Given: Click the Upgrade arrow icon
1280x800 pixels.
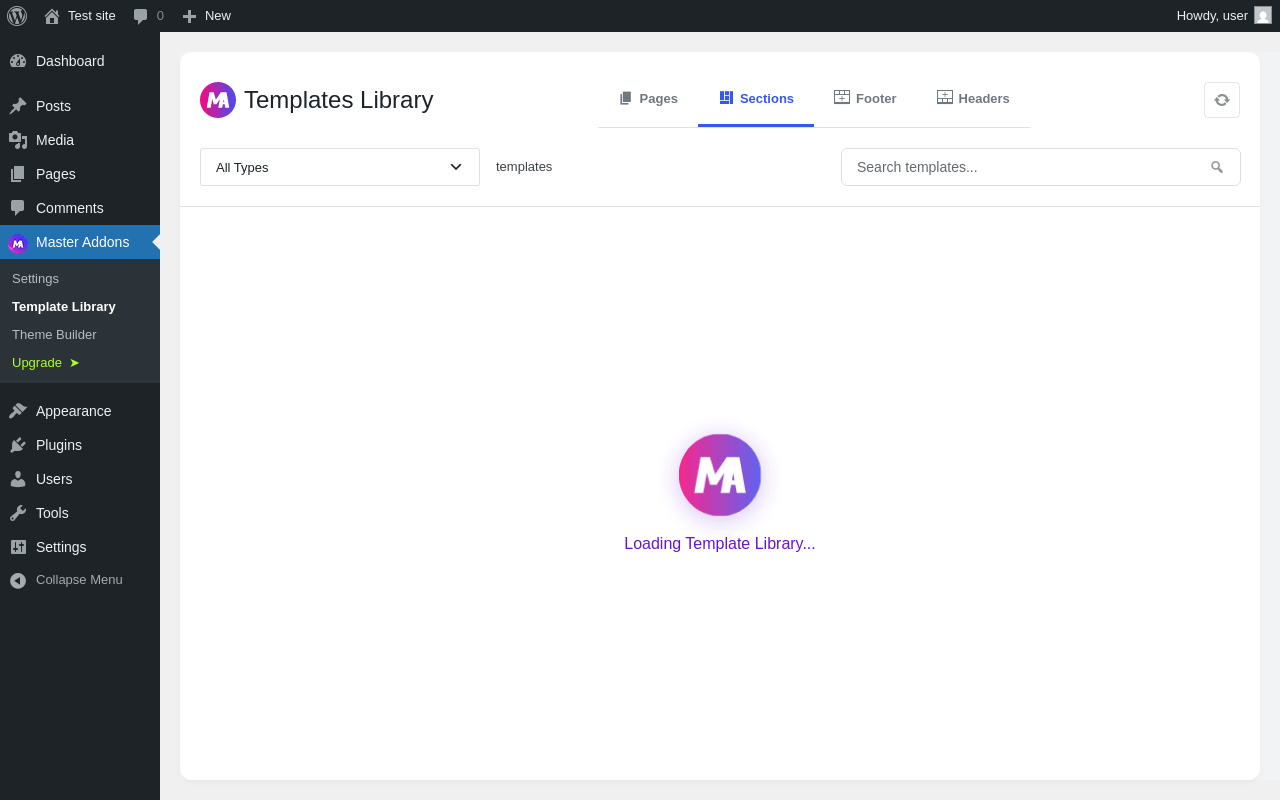Looking at the screenshot, I should coord(74,363).
